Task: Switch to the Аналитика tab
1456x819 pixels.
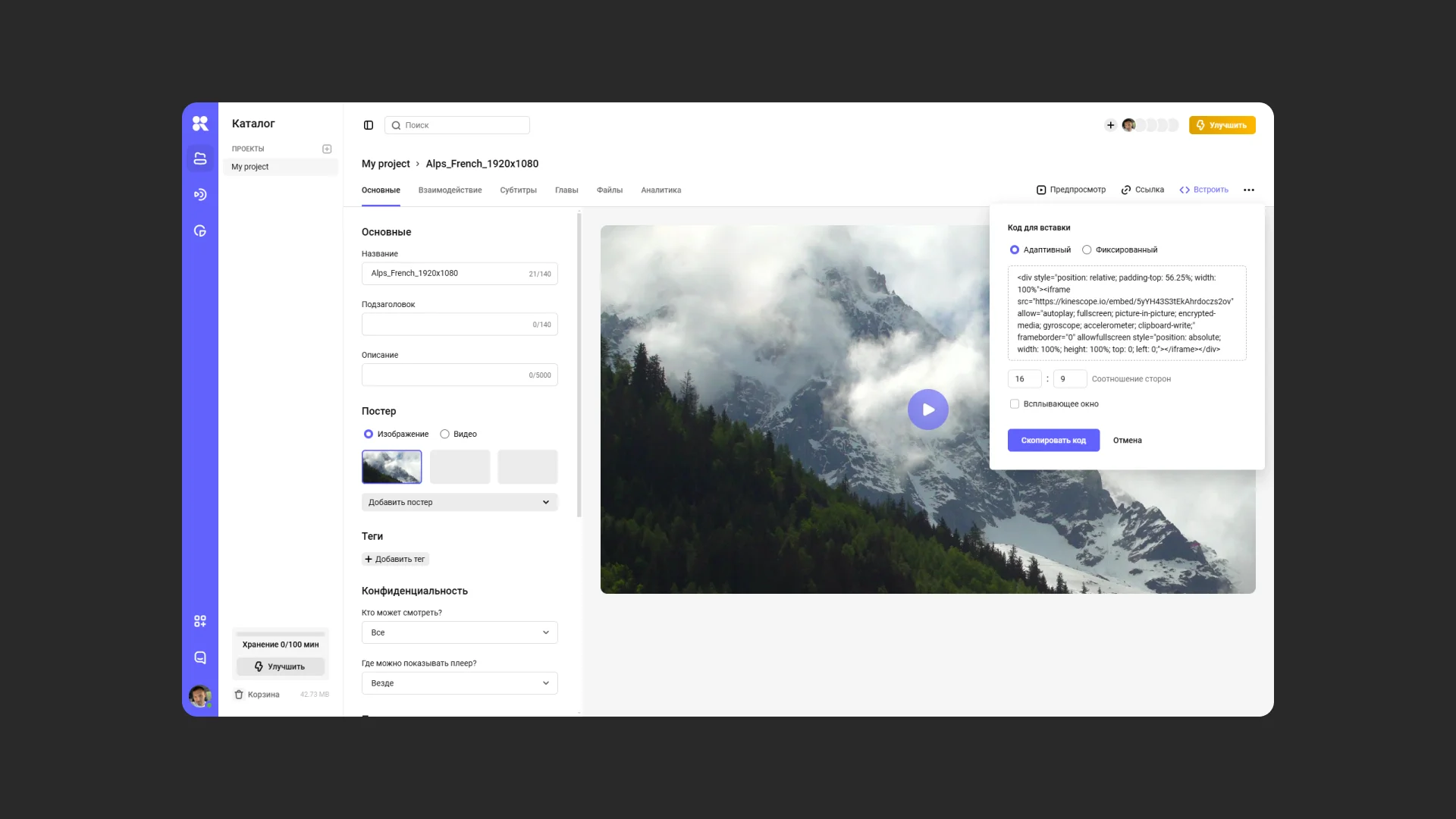Action: click(x=661, y=190)
